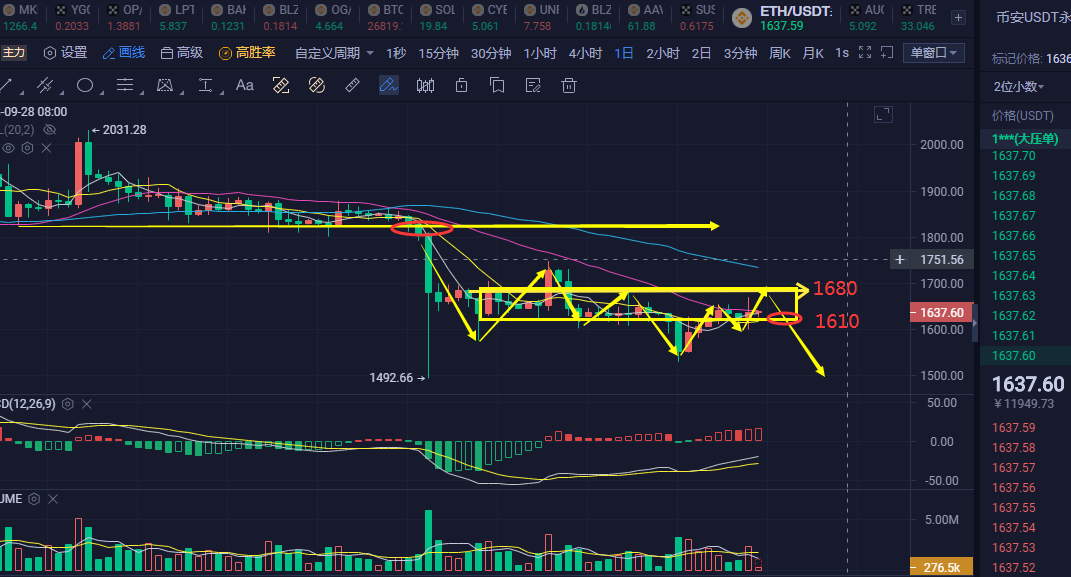Select the 1小时 timeframe
The width and height of the screenshot is (1071, 577).
coord(540,53)
